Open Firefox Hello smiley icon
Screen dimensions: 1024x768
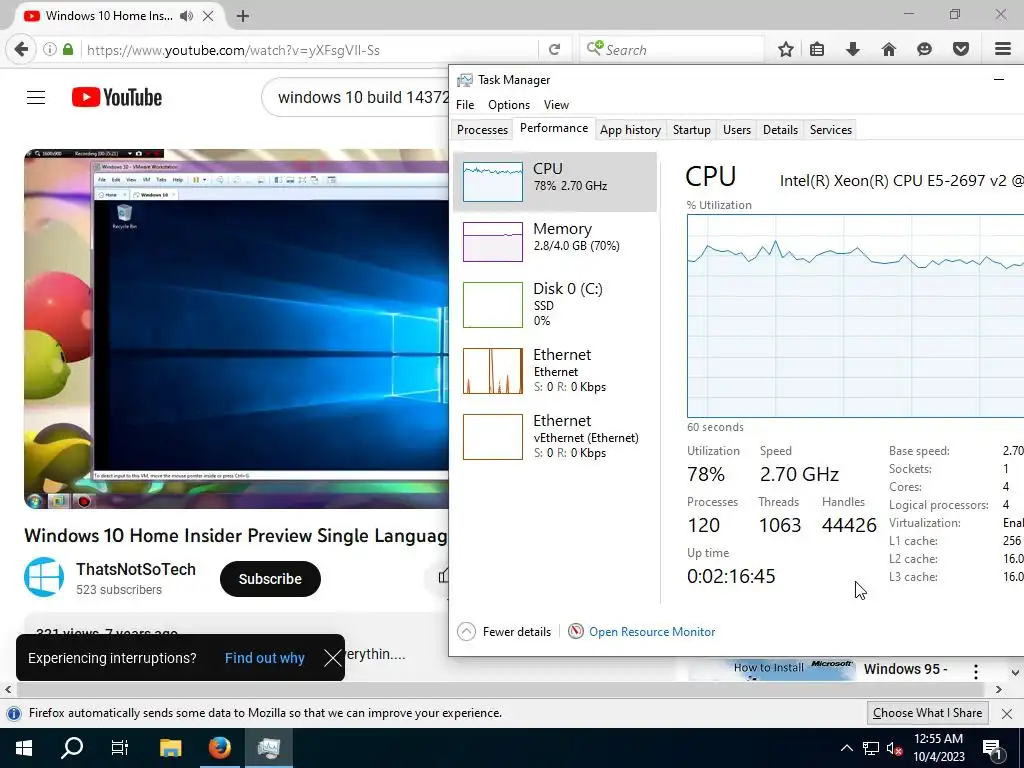[924, 50]
